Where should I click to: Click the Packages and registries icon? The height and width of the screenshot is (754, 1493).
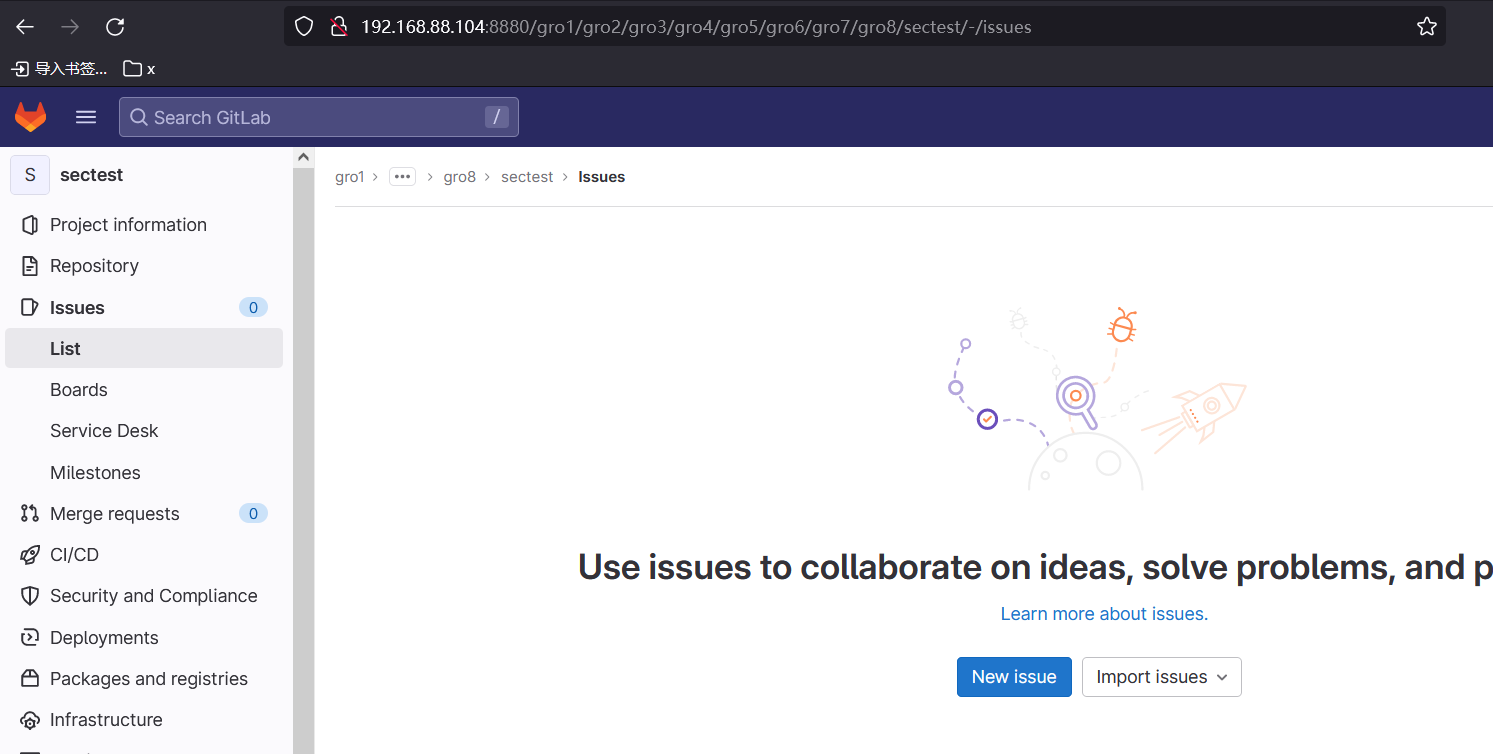[x=30, y=679]
